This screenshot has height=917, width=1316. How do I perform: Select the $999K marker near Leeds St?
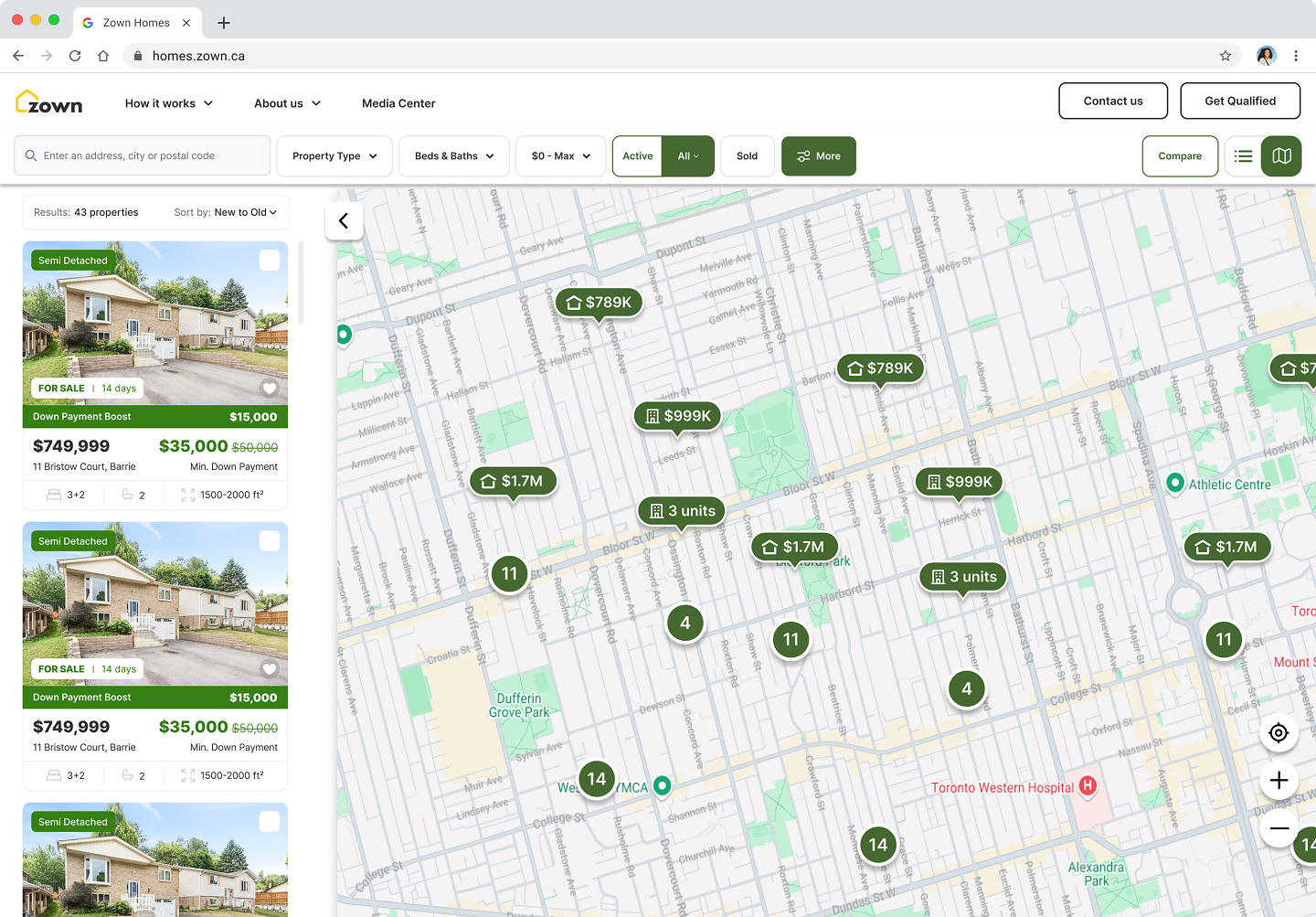pos(678,417)
